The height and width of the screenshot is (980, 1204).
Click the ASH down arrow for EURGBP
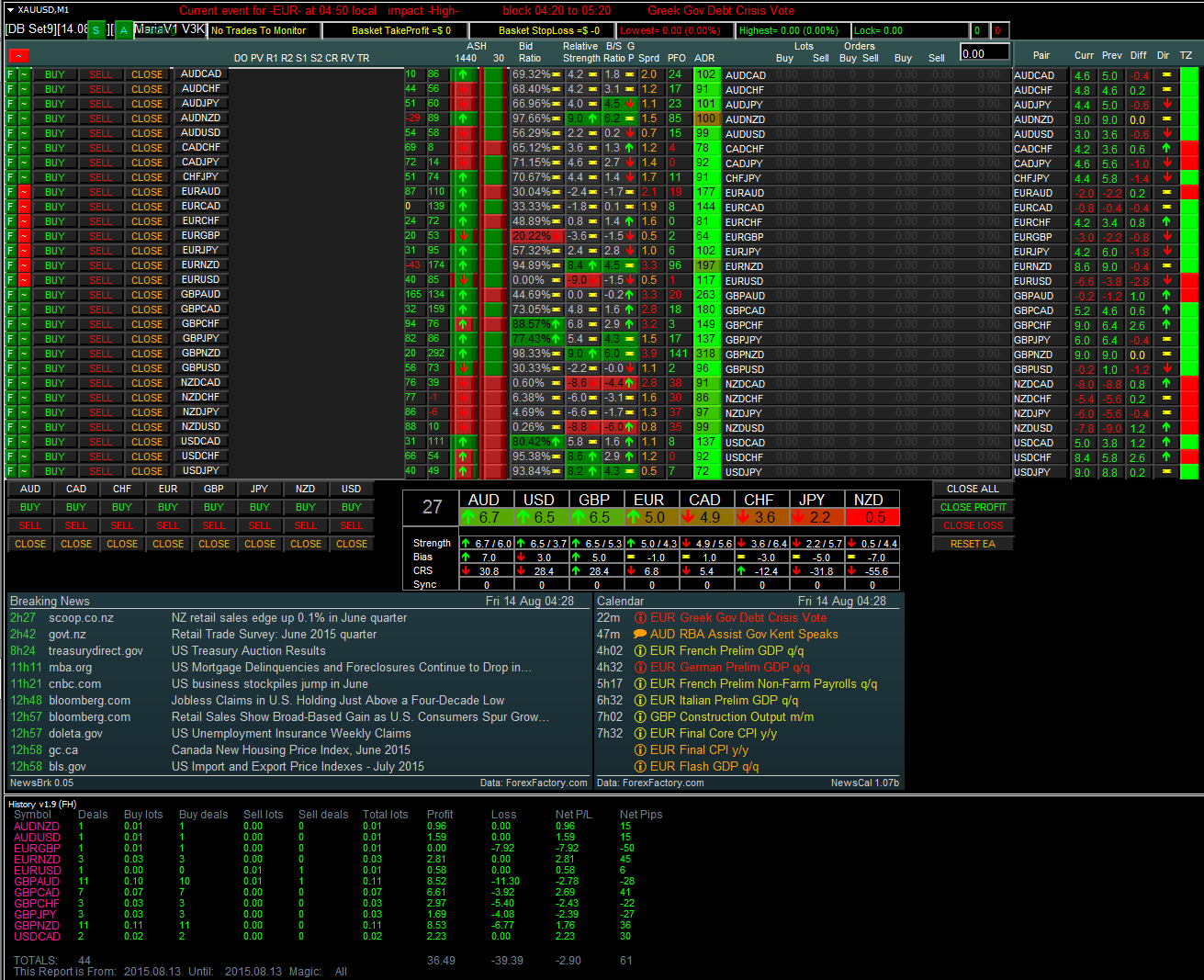pos(463,236)
